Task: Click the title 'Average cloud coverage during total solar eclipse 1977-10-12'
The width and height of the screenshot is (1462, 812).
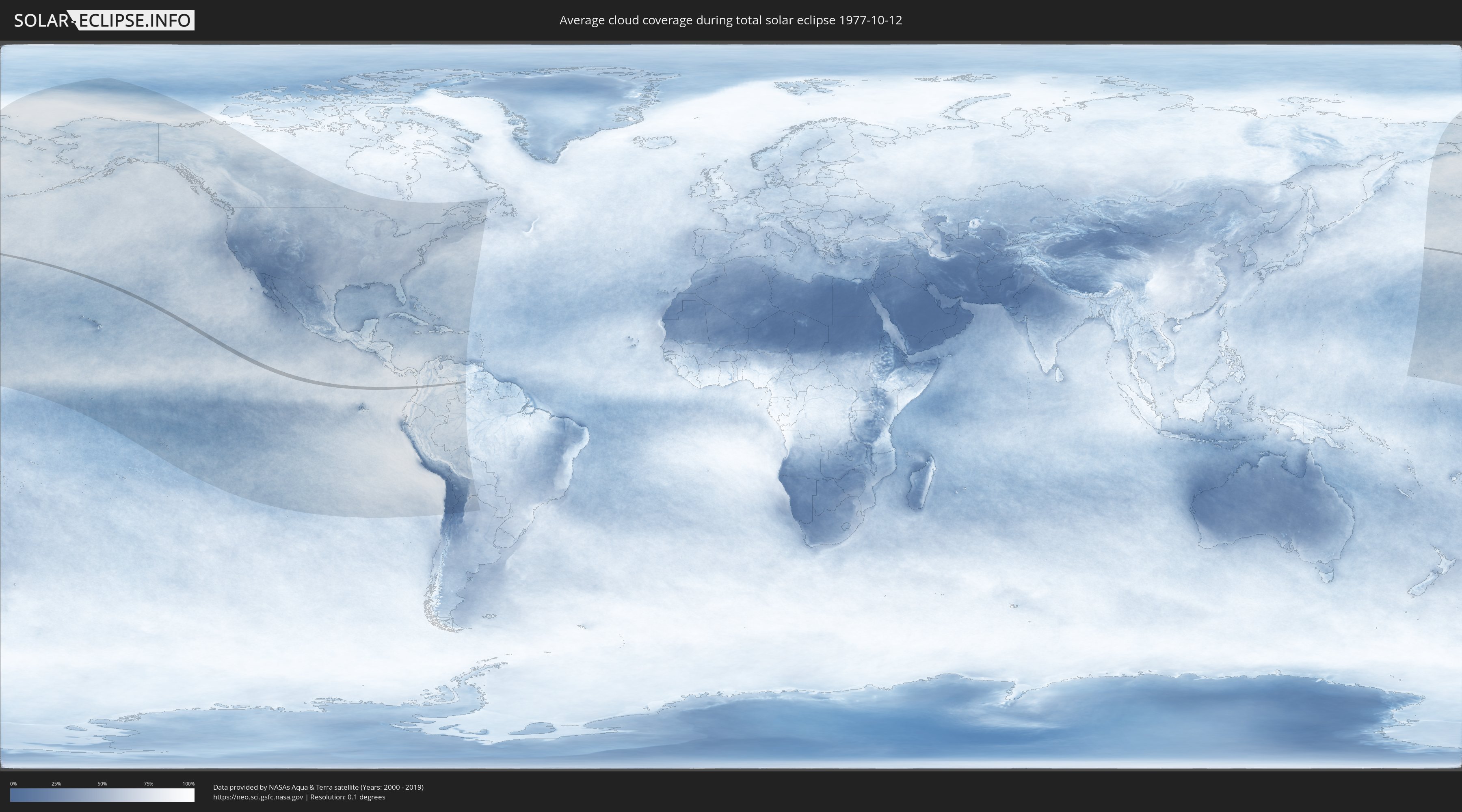Action: 731,20
